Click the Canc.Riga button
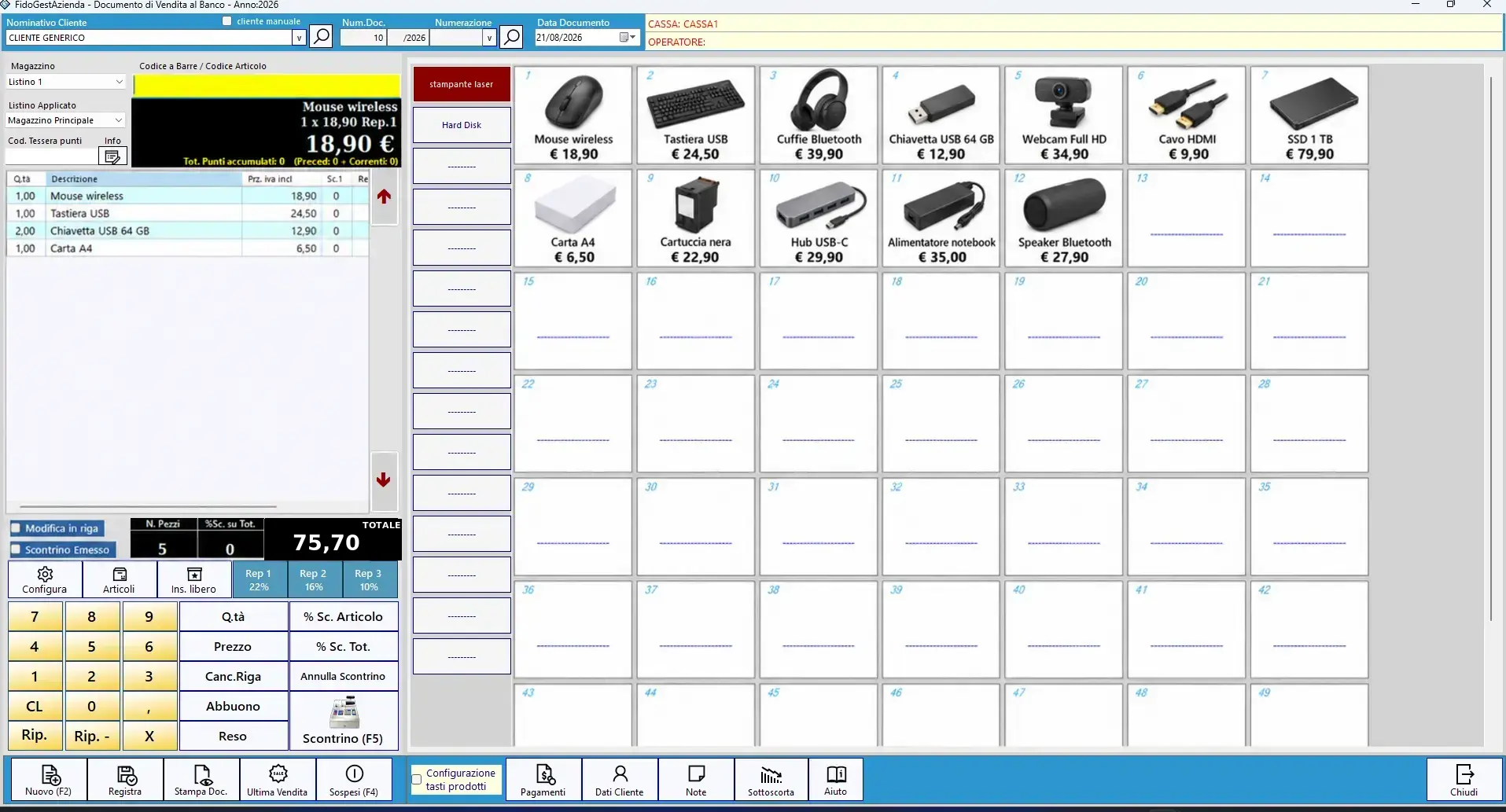Screen dimensions: 1506x812 click(x=234, y=676)
